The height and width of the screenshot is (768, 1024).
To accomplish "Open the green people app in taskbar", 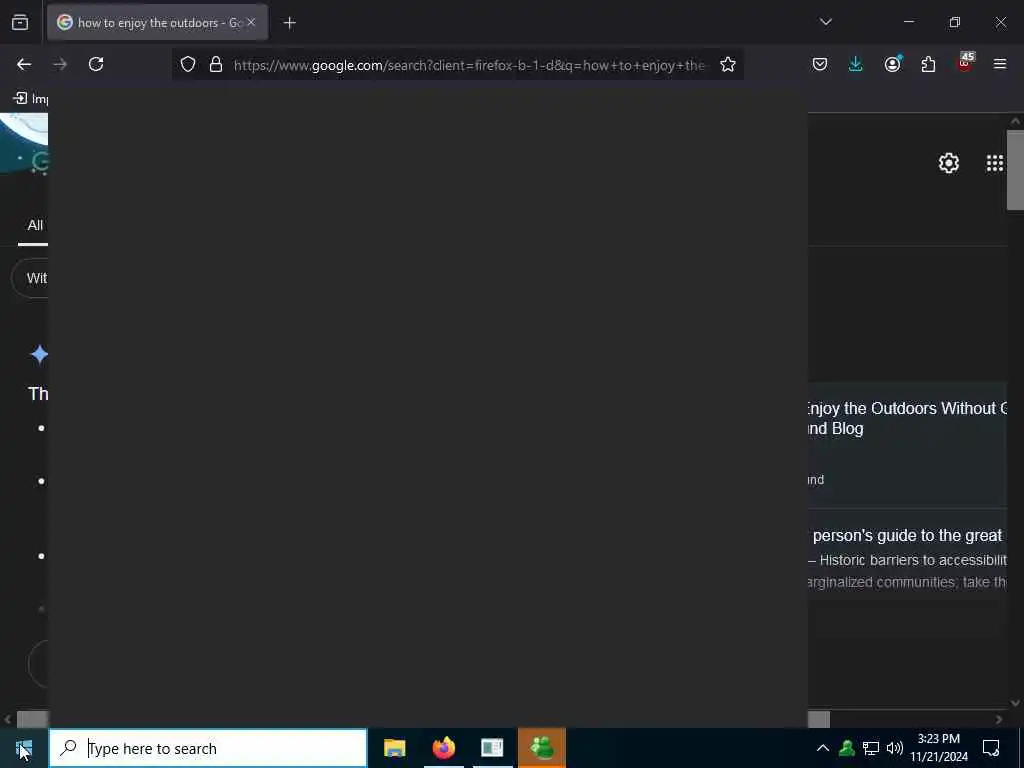I will 542,748.
